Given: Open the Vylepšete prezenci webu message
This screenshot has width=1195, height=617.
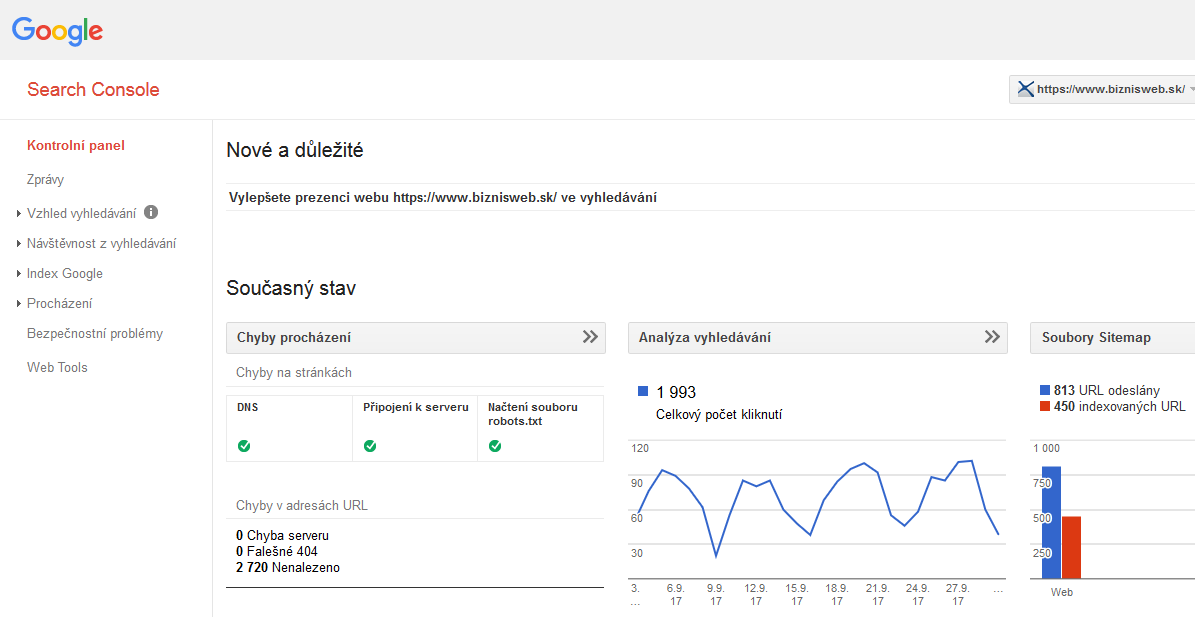Looking at the screenshot, I should [443, 198].
